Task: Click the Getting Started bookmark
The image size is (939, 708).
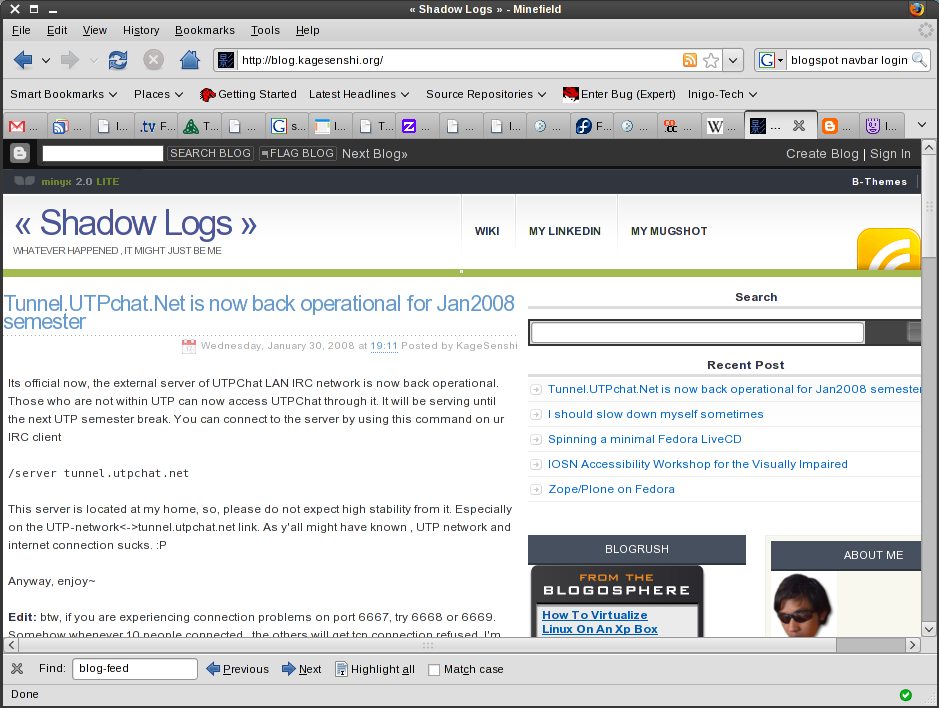Action: tap(248, 94)
